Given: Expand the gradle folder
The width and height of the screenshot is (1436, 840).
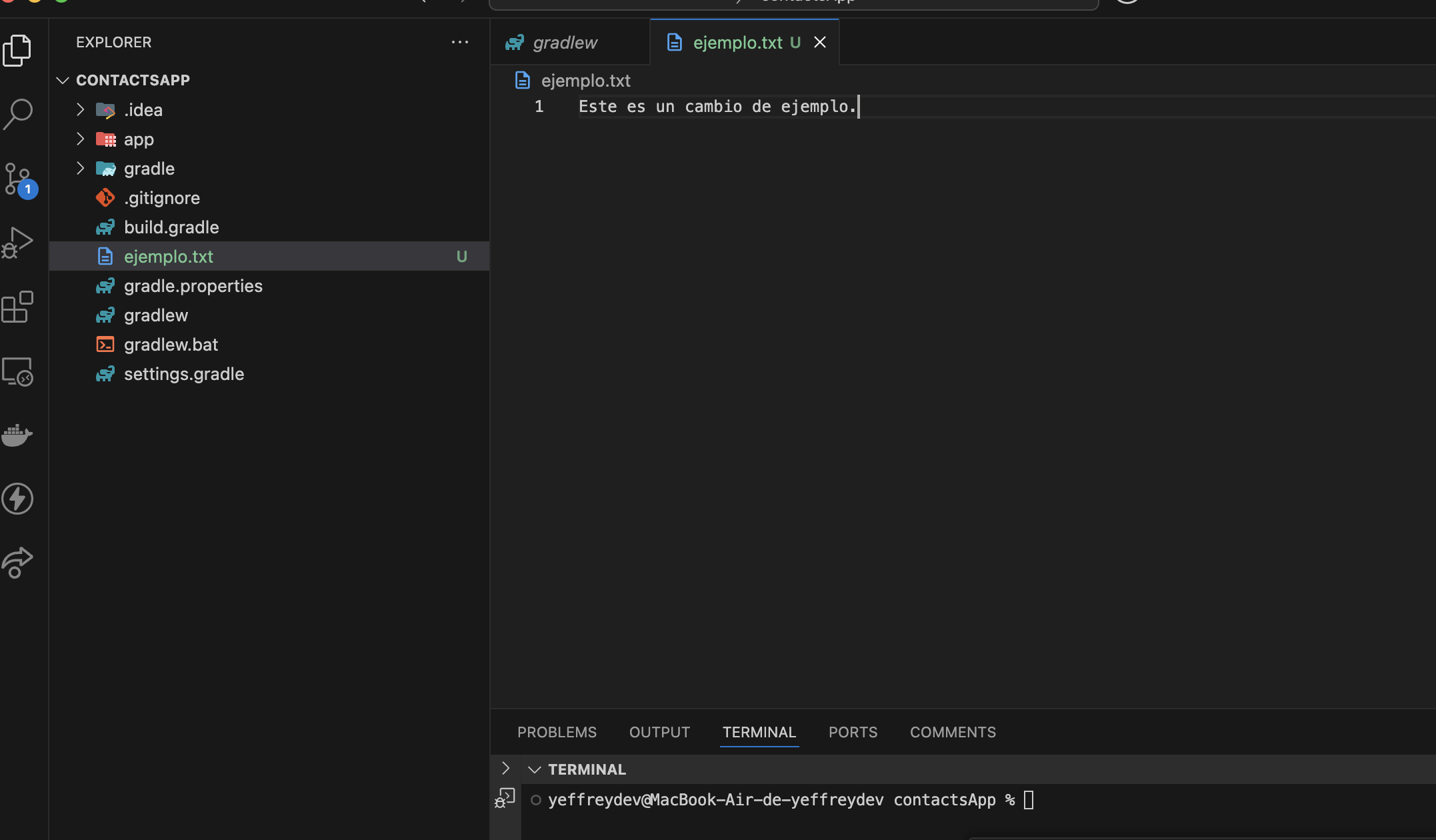Looking at the screenshot, I should [81, 168].
